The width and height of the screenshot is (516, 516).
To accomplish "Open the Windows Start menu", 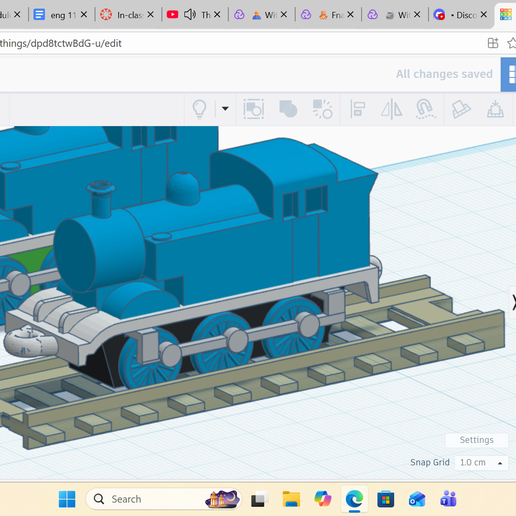I will coord(67,499).
